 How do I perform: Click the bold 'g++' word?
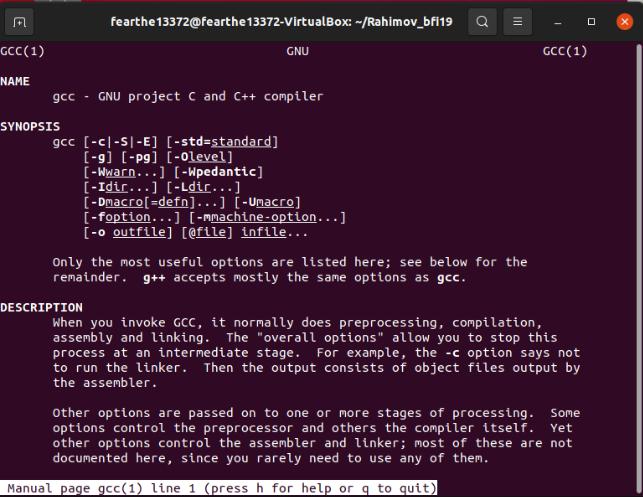click(154, 278)
